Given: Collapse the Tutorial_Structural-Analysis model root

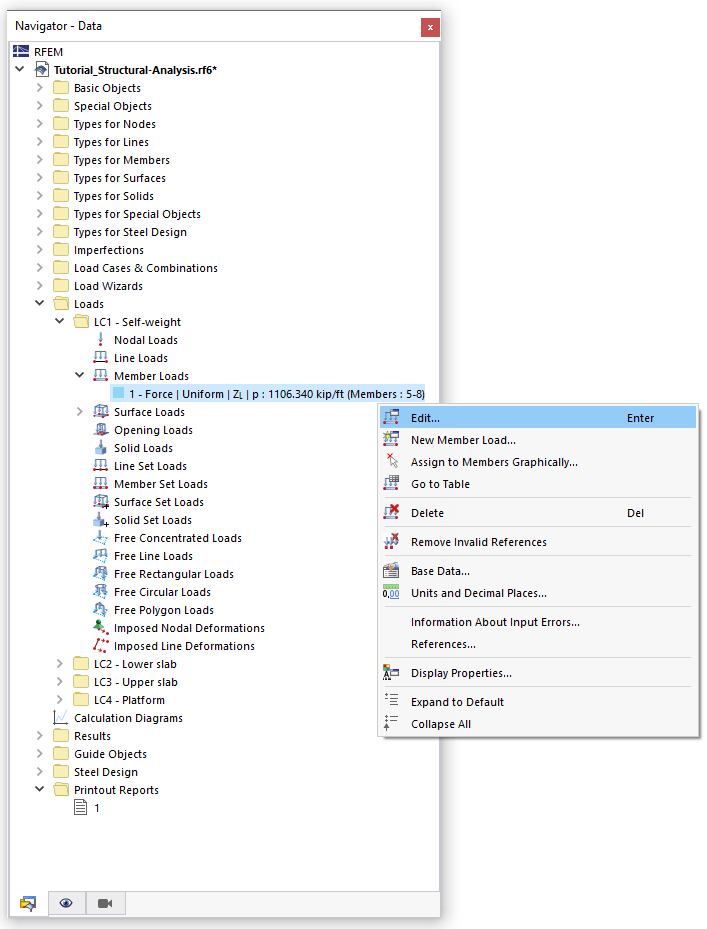Looking at the screenshot, I should pos(20,69).
